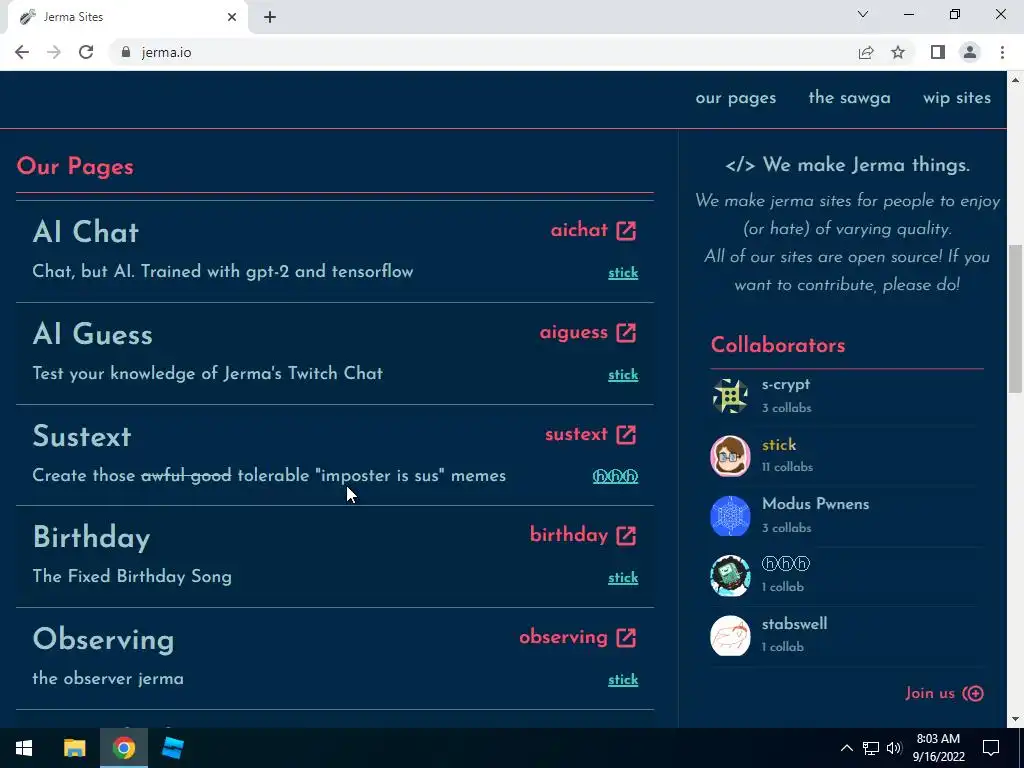The width and height of the screenshot is (1024, 768).
Task: Bookmark this page with the star
Action: (898, 52)
